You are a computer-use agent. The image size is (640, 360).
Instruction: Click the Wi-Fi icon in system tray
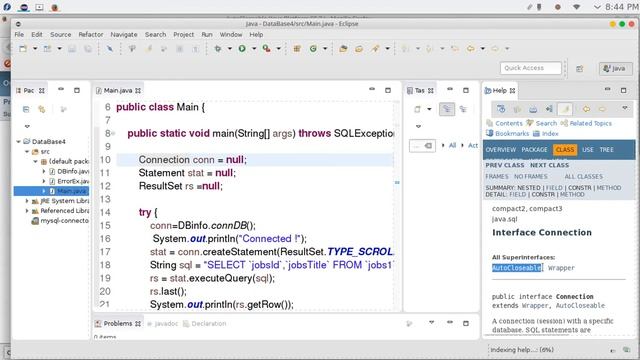click(x=576, y=7)
